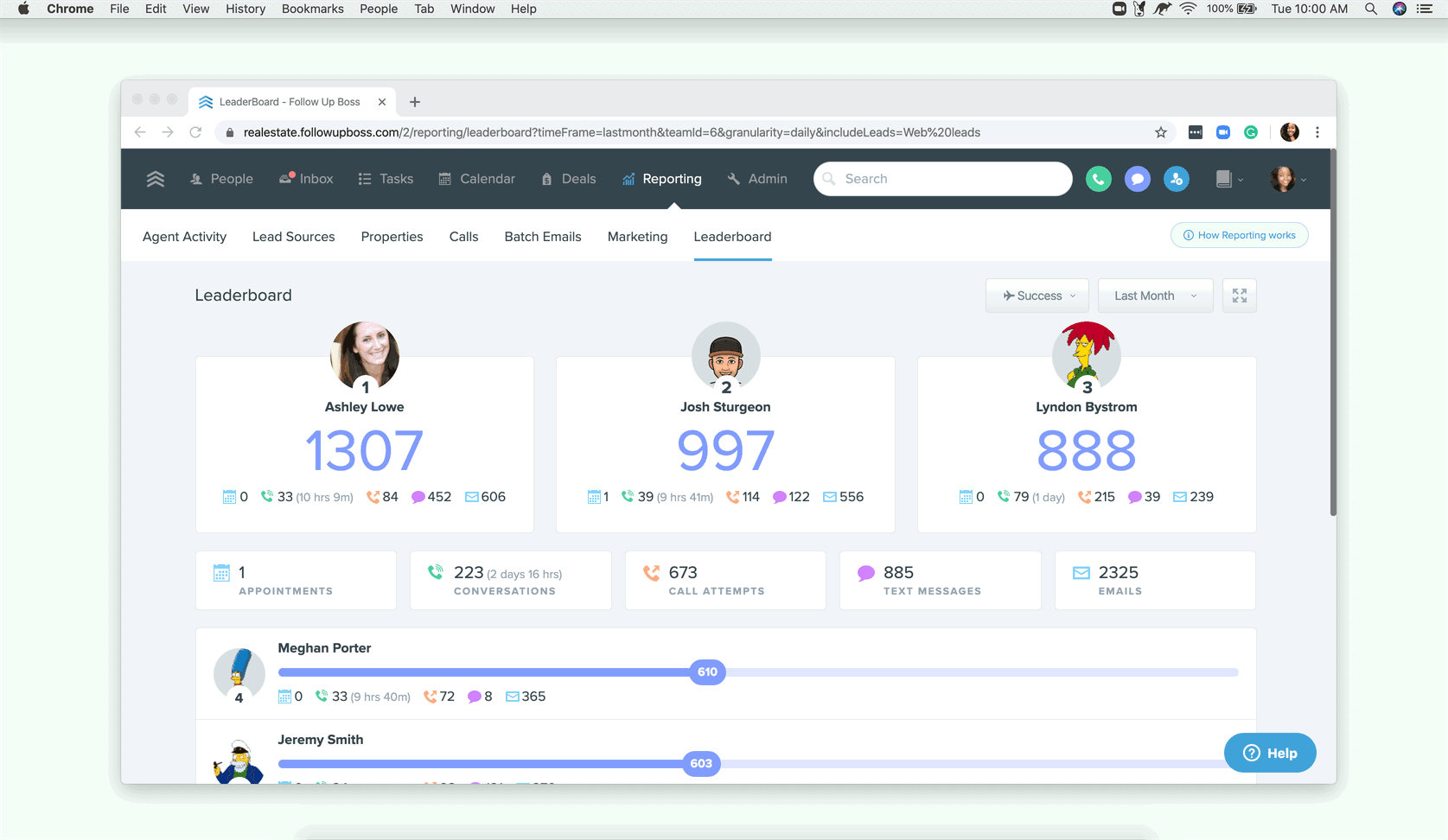Switch to Calls report tab
The width and height of the screenshot is (1448, 840).
(x=464, y=237)
